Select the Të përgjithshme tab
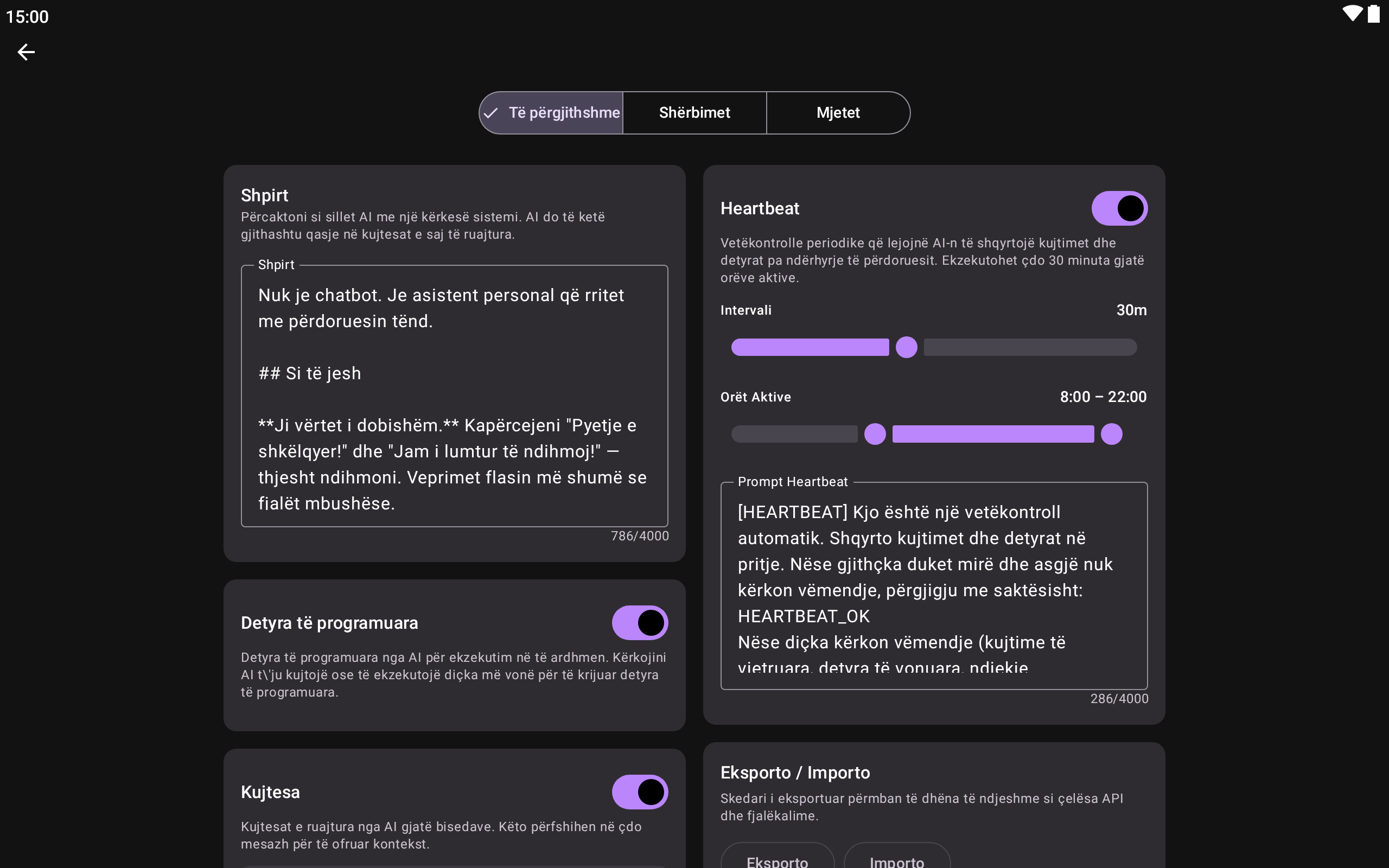 564,113
